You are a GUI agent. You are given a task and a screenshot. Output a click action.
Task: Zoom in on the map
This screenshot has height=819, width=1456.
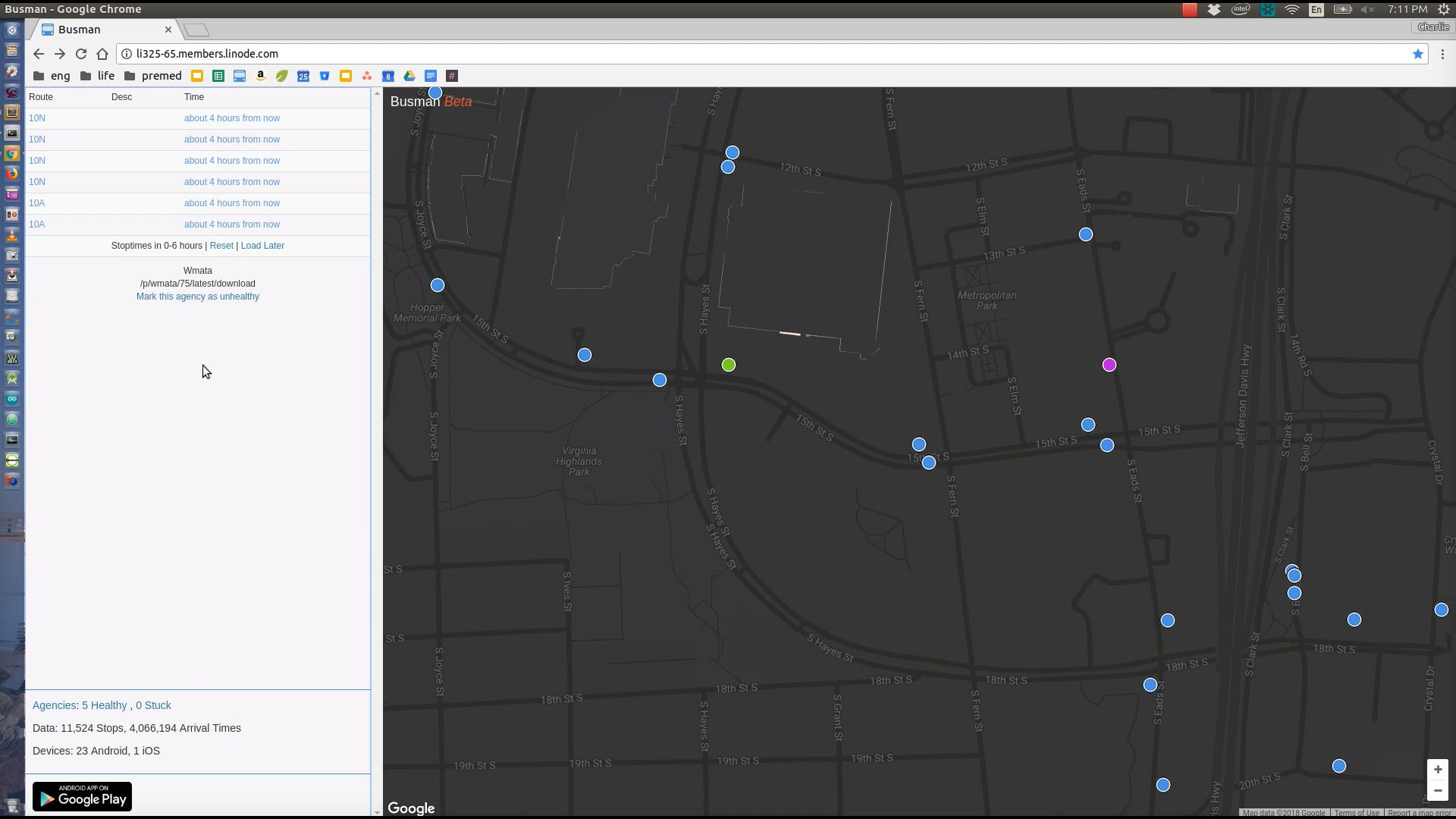(1437, 769)
